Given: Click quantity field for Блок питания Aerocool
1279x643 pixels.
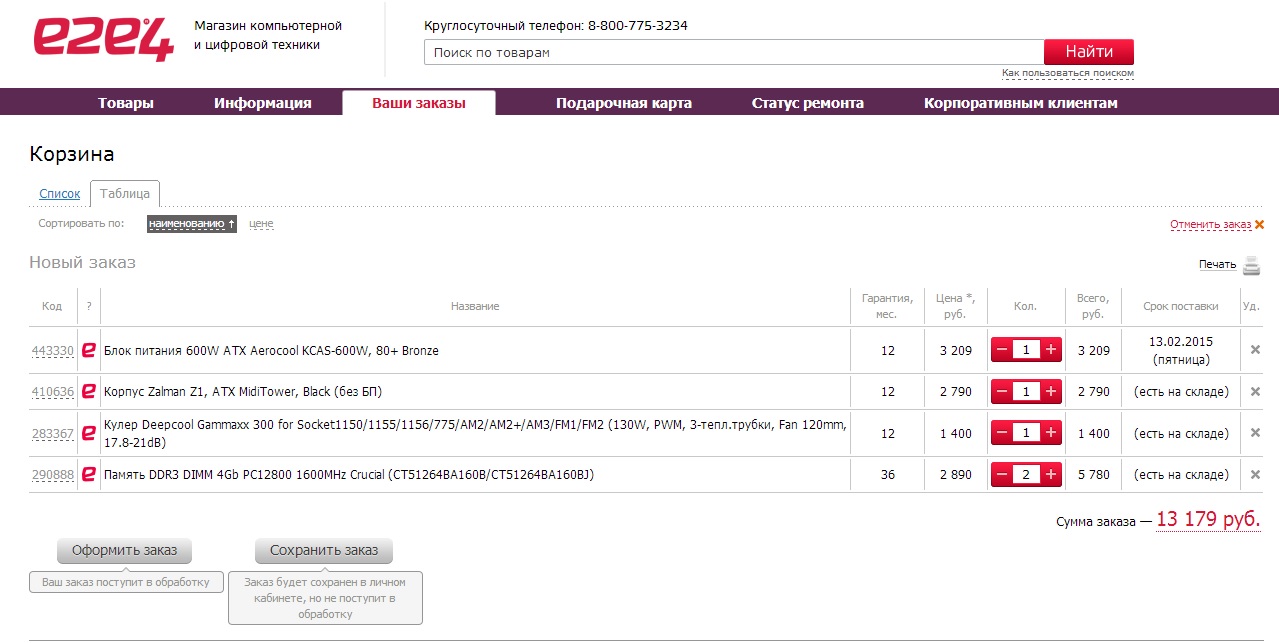Looking at the screenshot, I should click(x=1026, y=350).
